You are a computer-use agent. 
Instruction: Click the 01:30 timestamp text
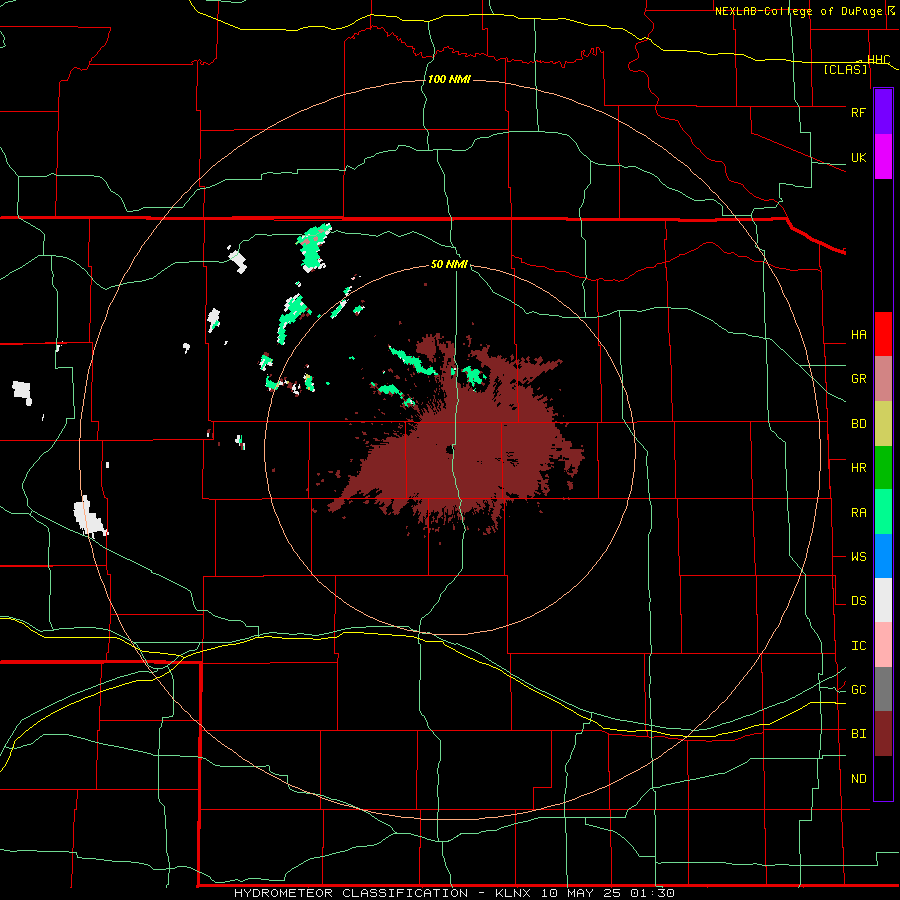tap(651, 893)
